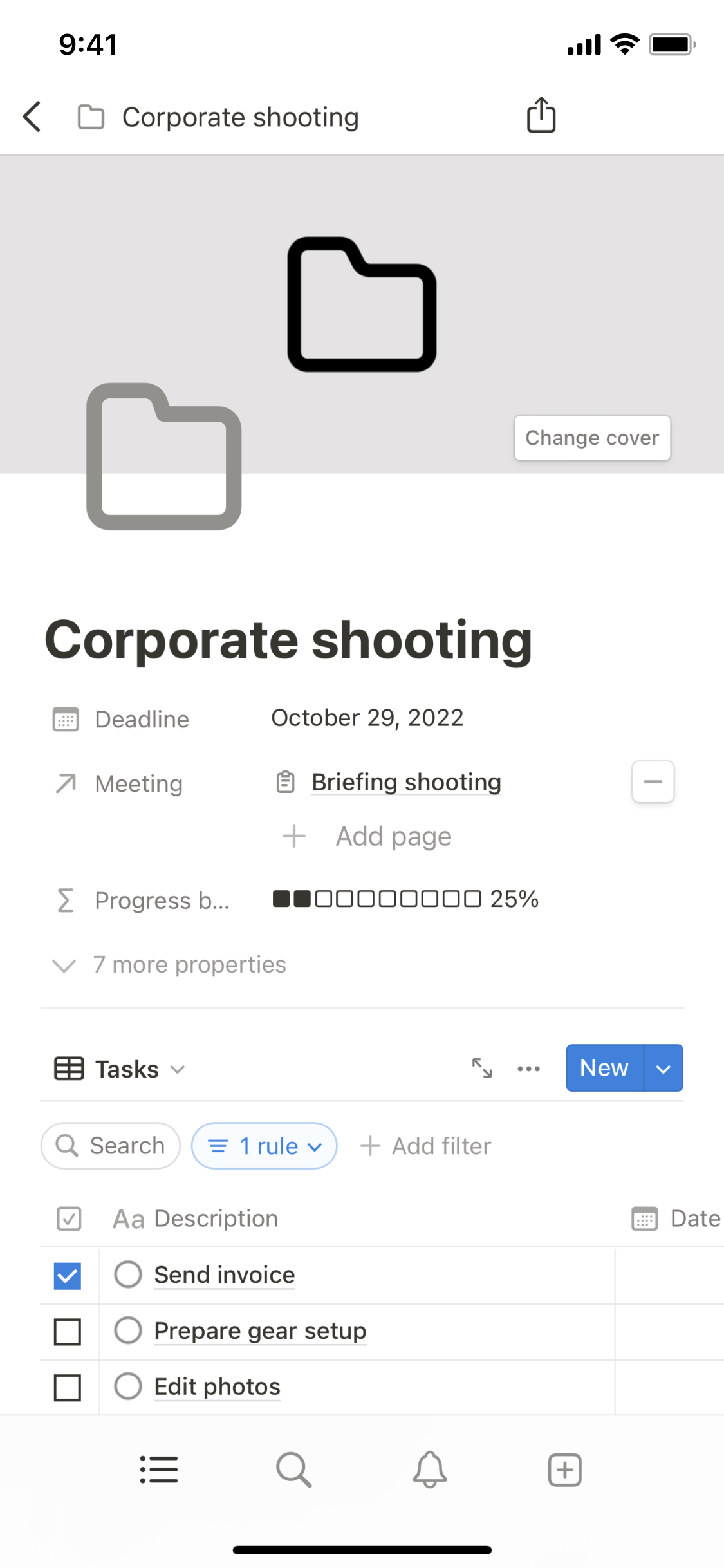Create a new page with plus icon
Viewport: 724px width, 1568px height.
564,1470
